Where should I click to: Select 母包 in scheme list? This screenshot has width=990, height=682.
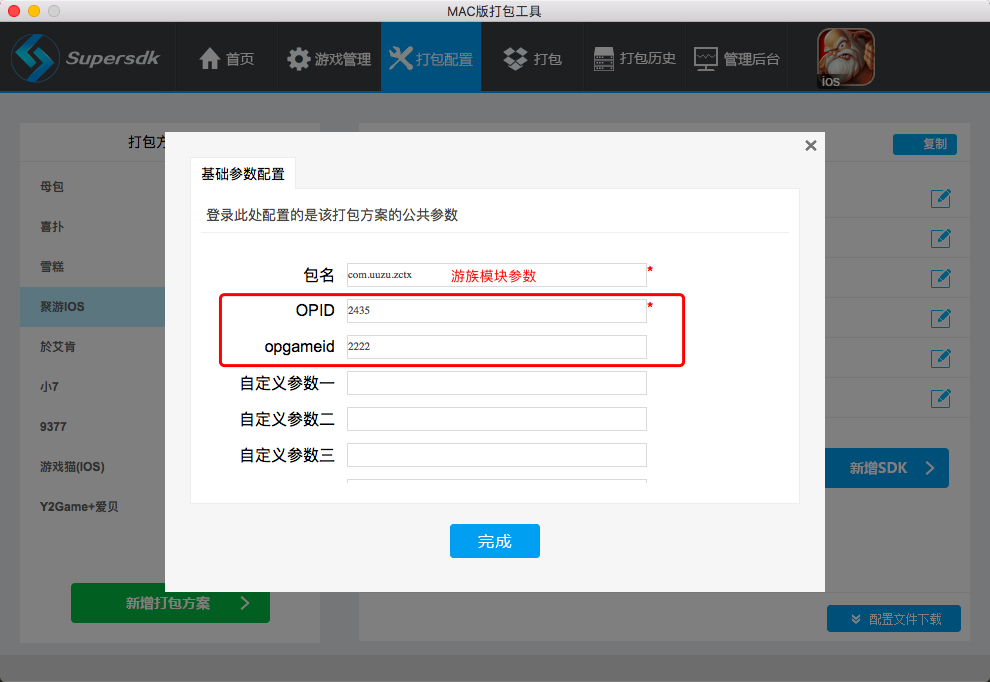(x=92, y=187)
